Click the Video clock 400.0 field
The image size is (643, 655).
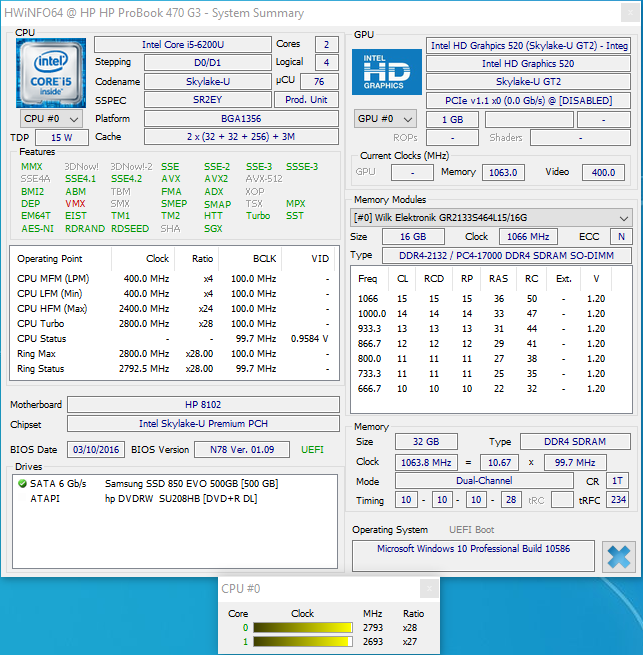tap(603, 173)
